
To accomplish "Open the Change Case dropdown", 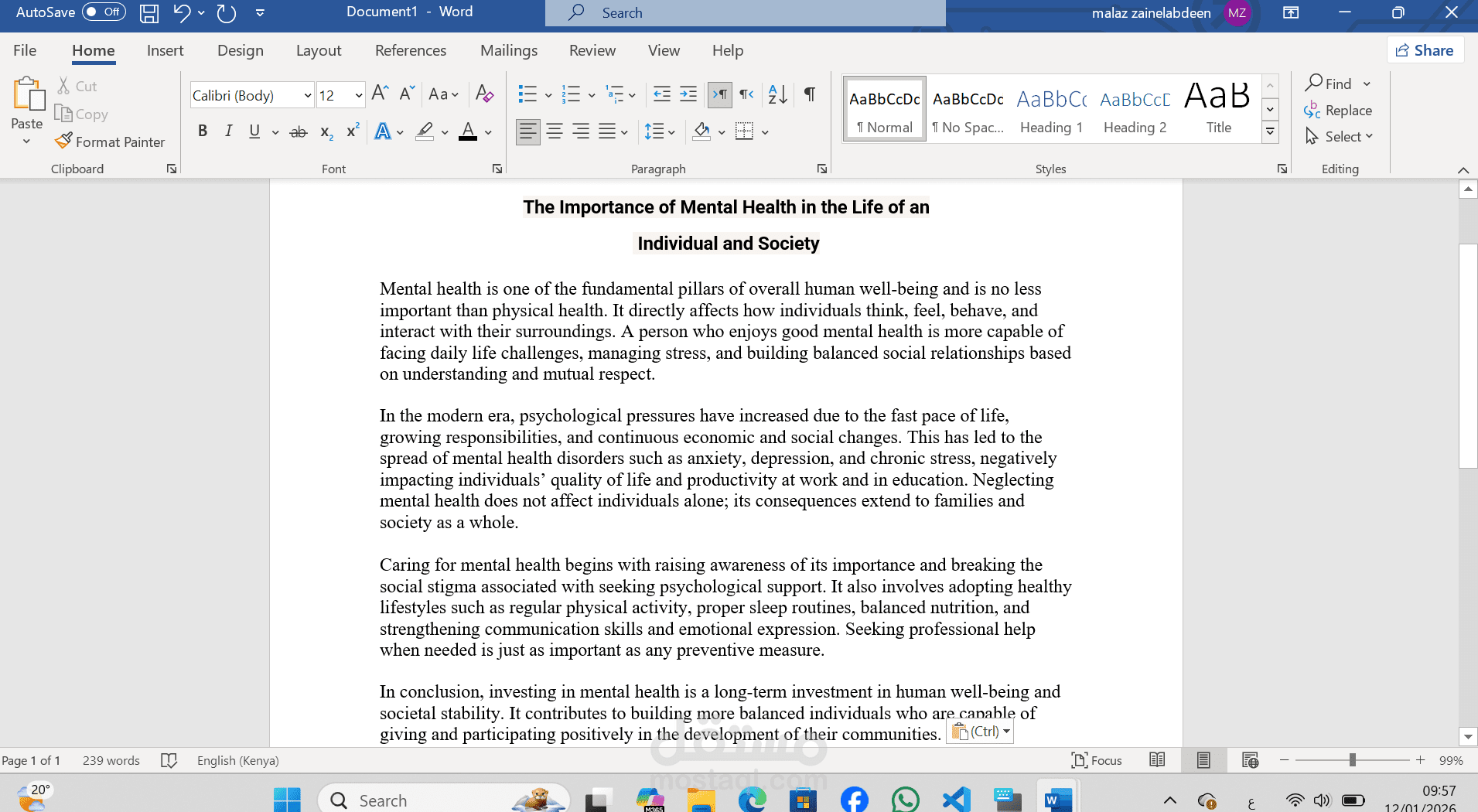I will coord(444,94).
